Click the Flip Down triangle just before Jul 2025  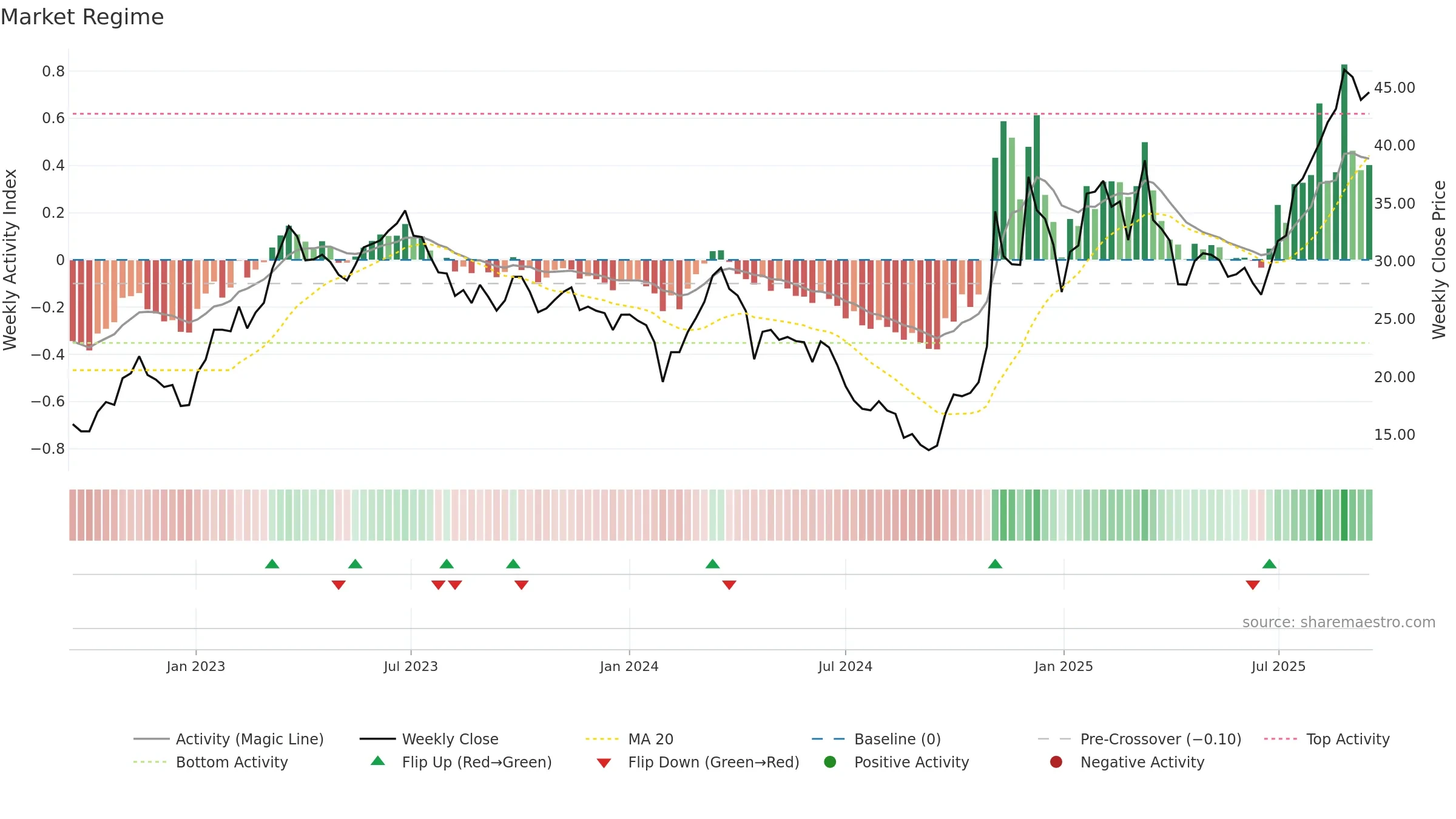[1253, 585]
